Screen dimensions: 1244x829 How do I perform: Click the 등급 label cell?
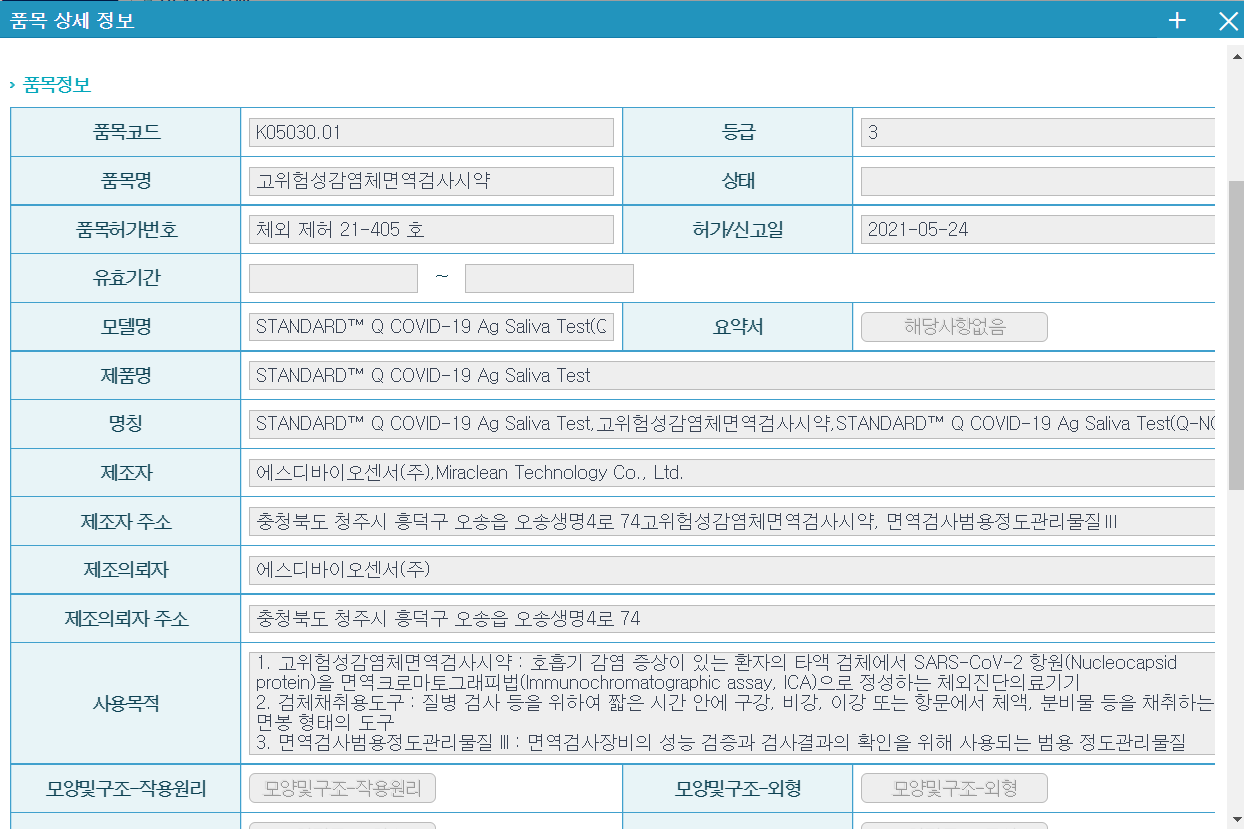(x=739, y=132)
